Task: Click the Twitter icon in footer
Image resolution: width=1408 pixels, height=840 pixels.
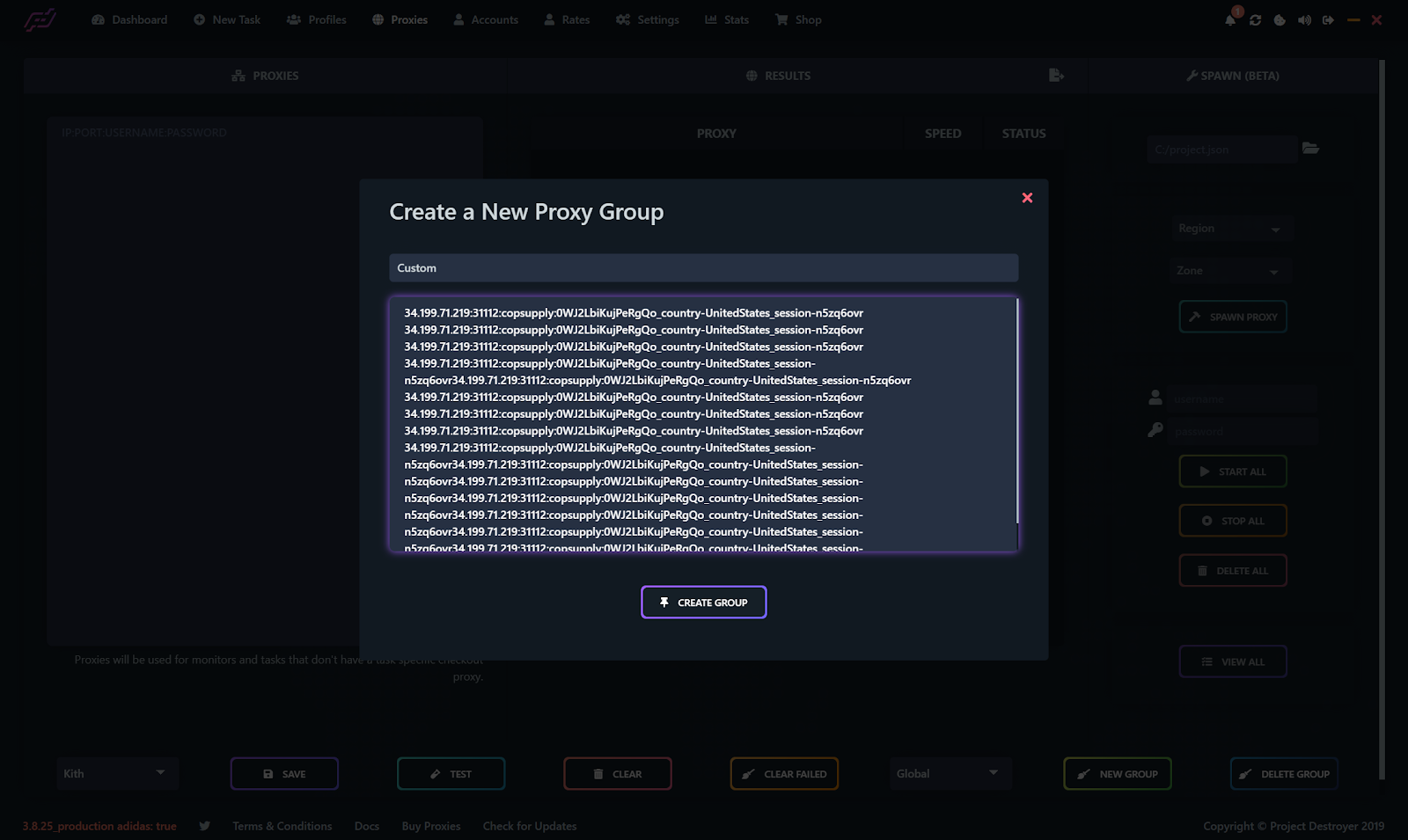Action: click(x=205, y=826)
